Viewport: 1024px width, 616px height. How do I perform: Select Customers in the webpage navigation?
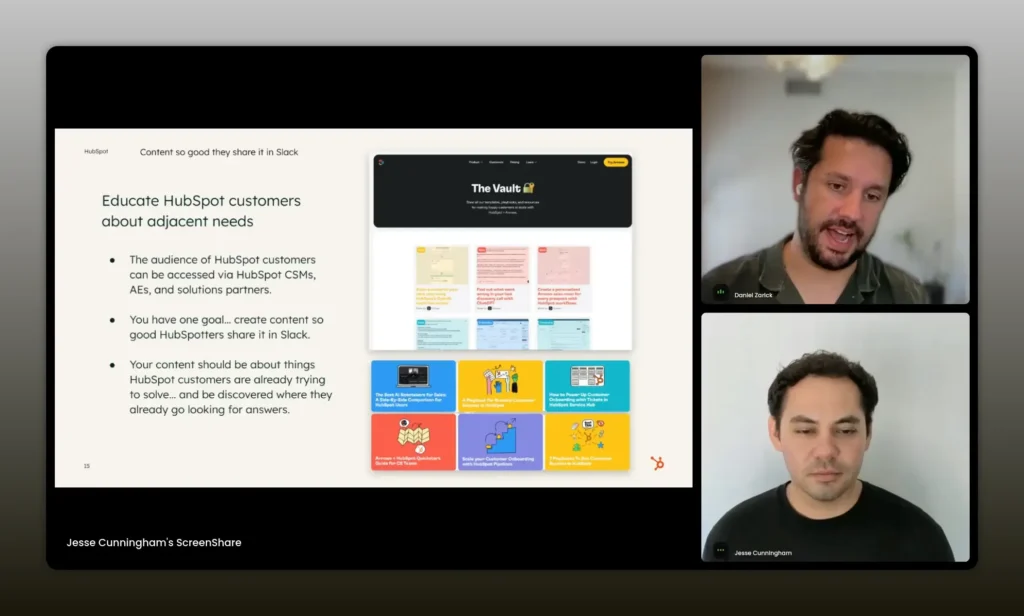(x=496, y=161)
